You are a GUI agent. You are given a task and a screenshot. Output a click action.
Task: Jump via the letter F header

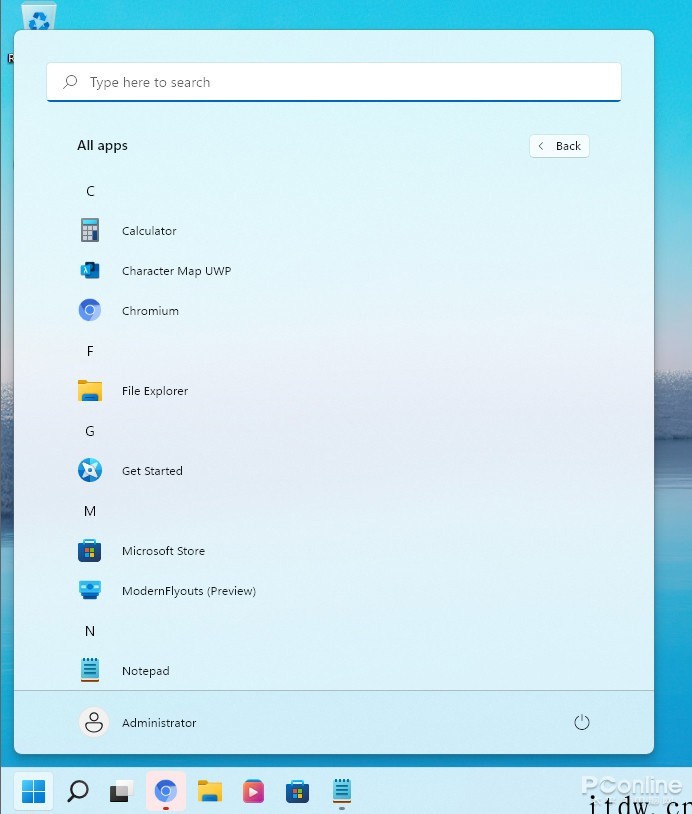(x=90, y=351)
